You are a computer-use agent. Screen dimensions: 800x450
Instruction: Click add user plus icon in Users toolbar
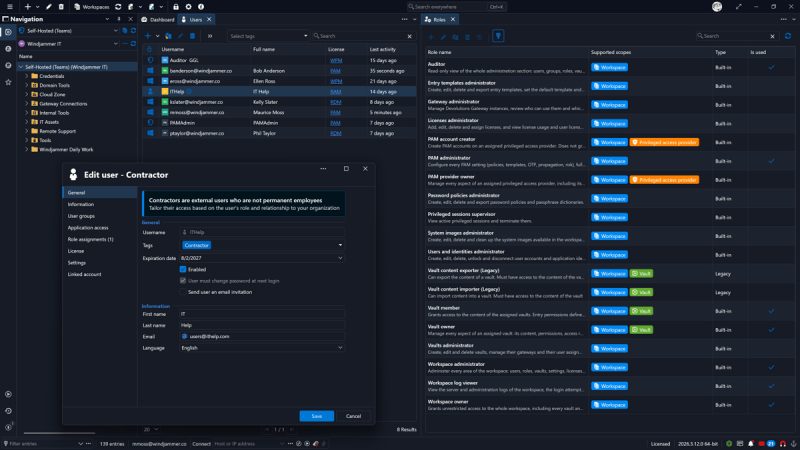tap(148, 36)
